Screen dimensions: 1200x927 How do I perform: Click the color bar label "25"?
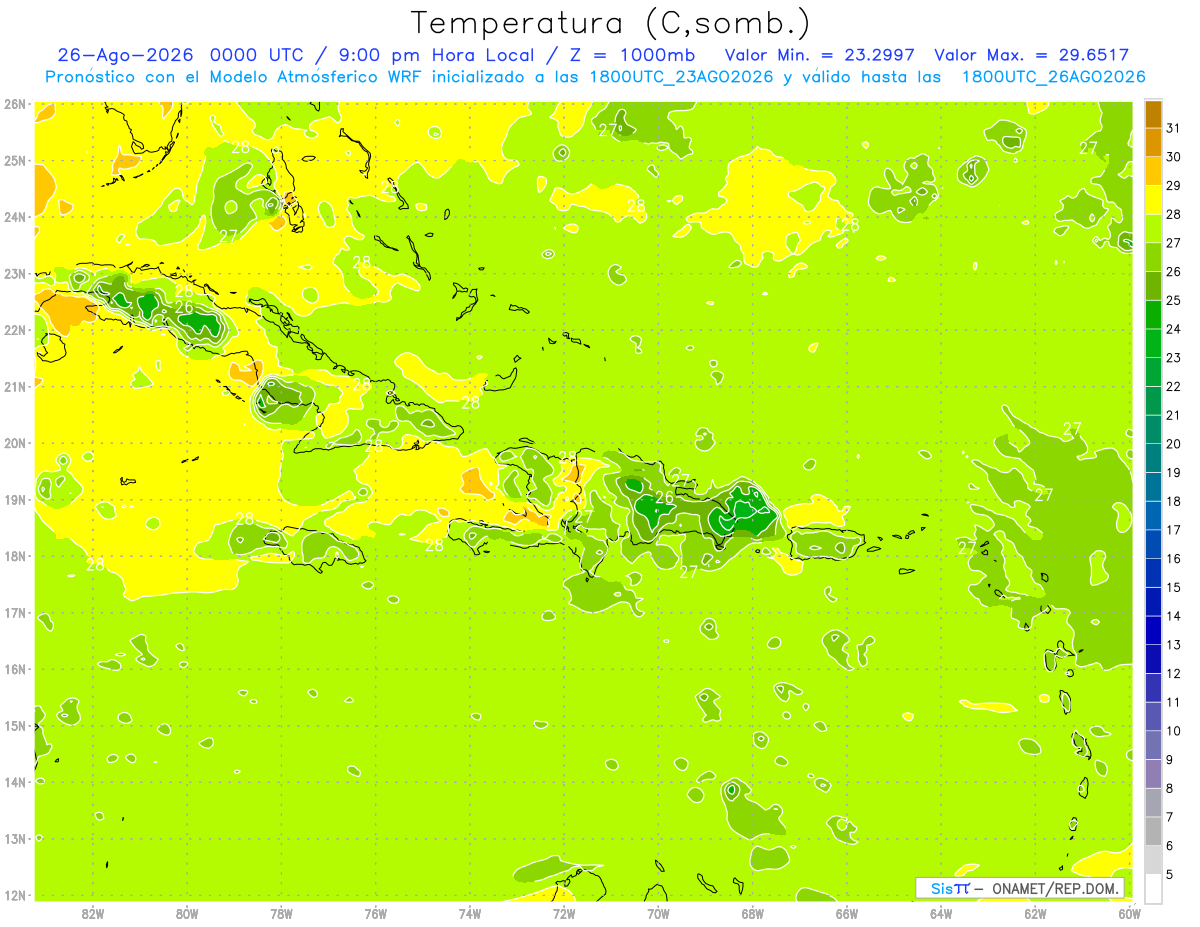[x=1173, y=300]
